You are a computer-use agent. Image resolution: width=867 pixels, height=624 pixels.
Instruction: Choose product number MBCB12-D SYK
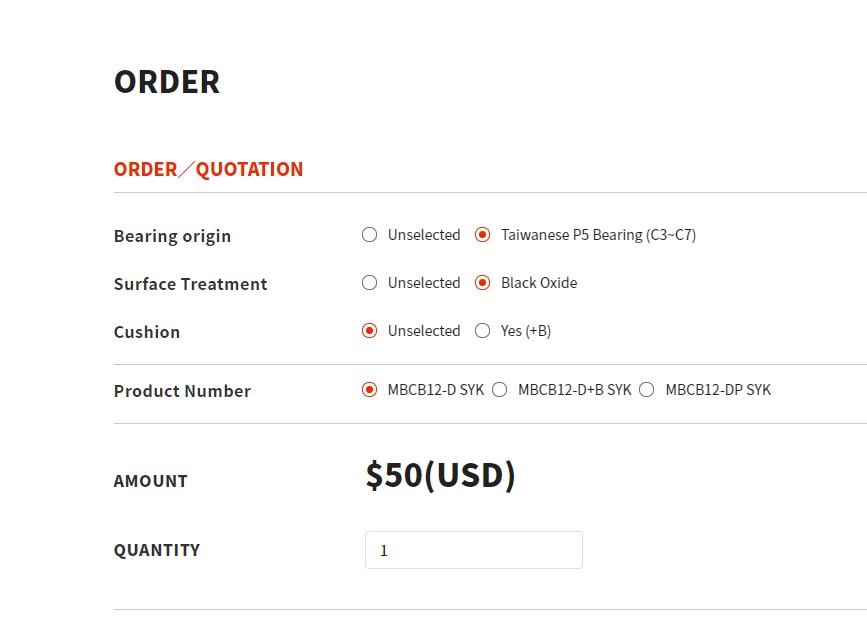click(370, 390)
